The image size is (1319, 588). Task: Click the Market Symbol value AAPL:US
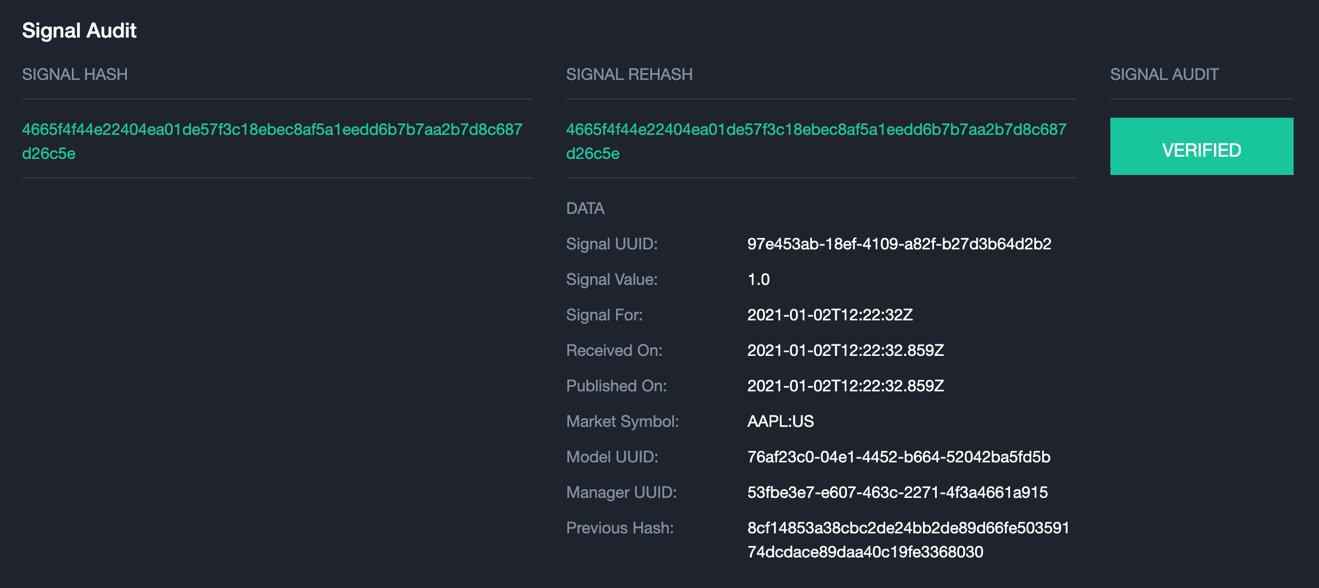pos(780,420)
